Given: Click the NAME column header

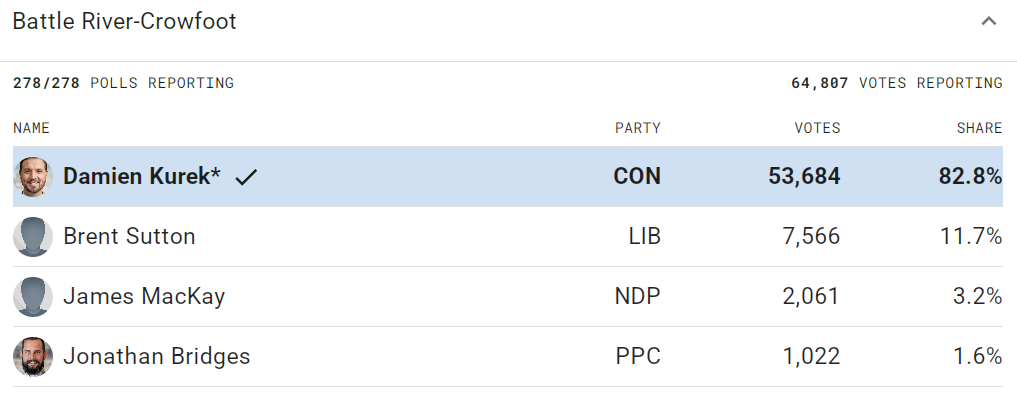Looking at the screenshot, I should coord(31,128).
